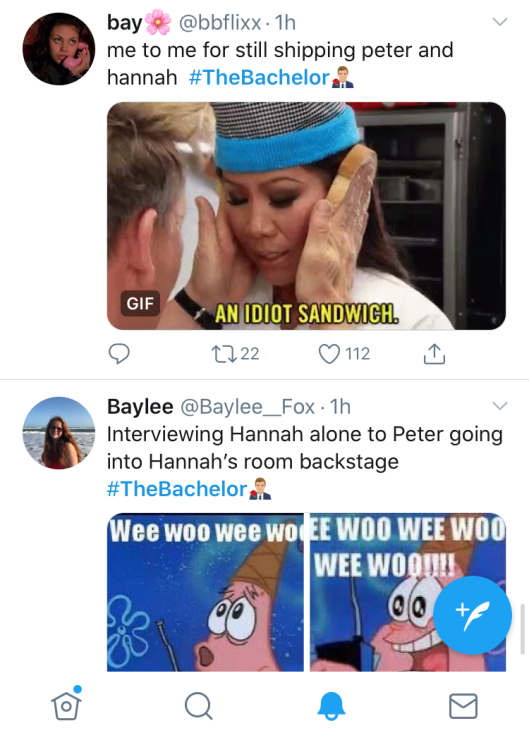The width and height of the screenshot is (529, 740).
Task: Go to the Home timeline tab
Action: [67, 705]
